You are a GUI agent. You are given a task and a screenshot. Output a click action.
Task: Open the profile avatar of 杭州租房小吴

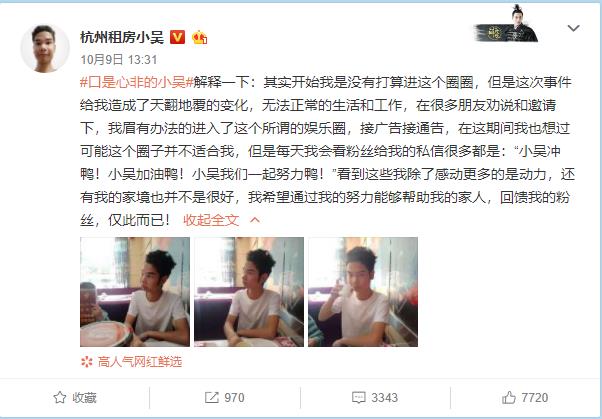tap(45, 48)
